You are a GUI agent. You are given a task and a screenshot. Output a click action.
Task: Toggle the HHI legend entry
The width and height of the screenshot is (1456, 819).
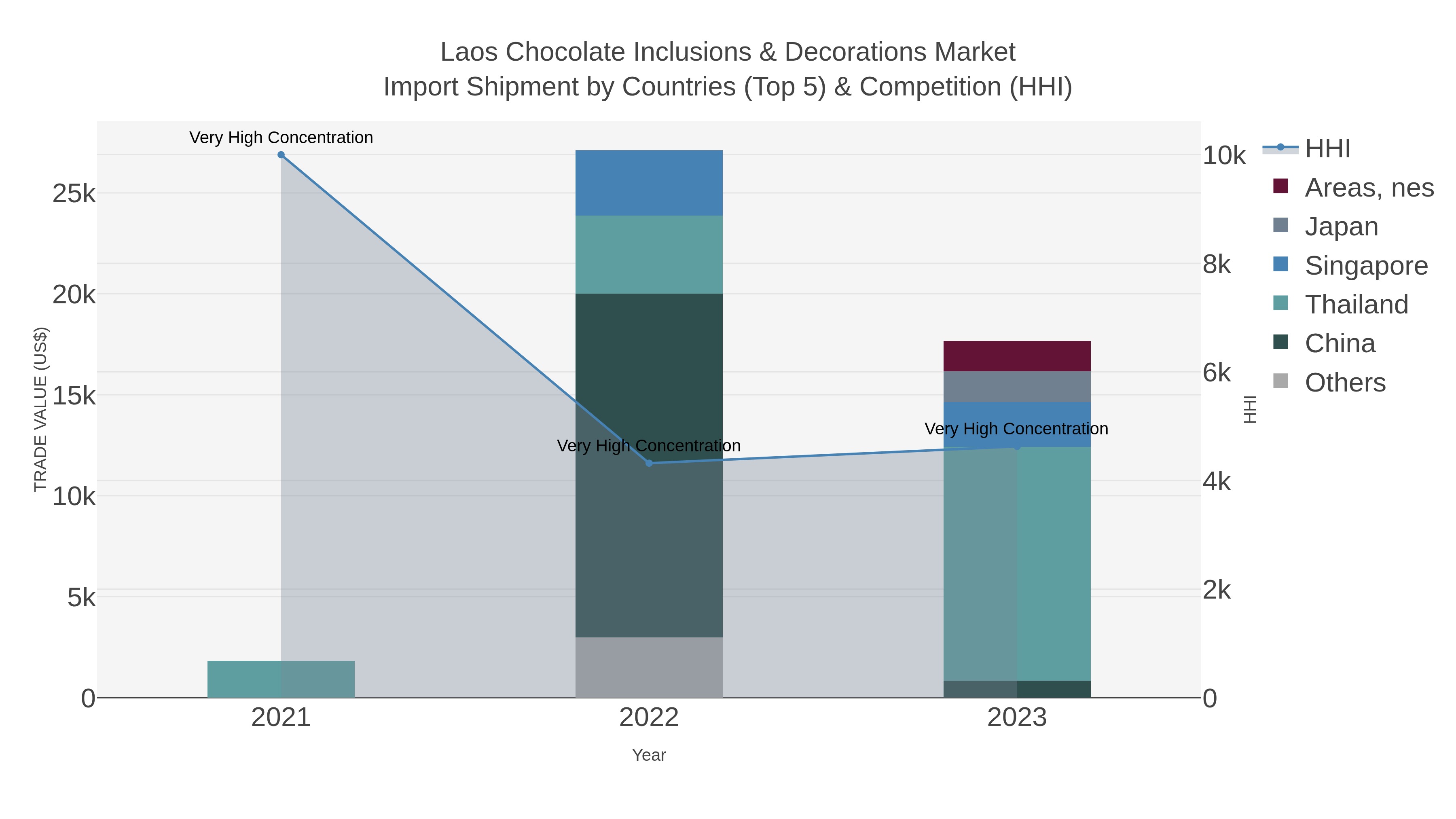coord(1307,149)
